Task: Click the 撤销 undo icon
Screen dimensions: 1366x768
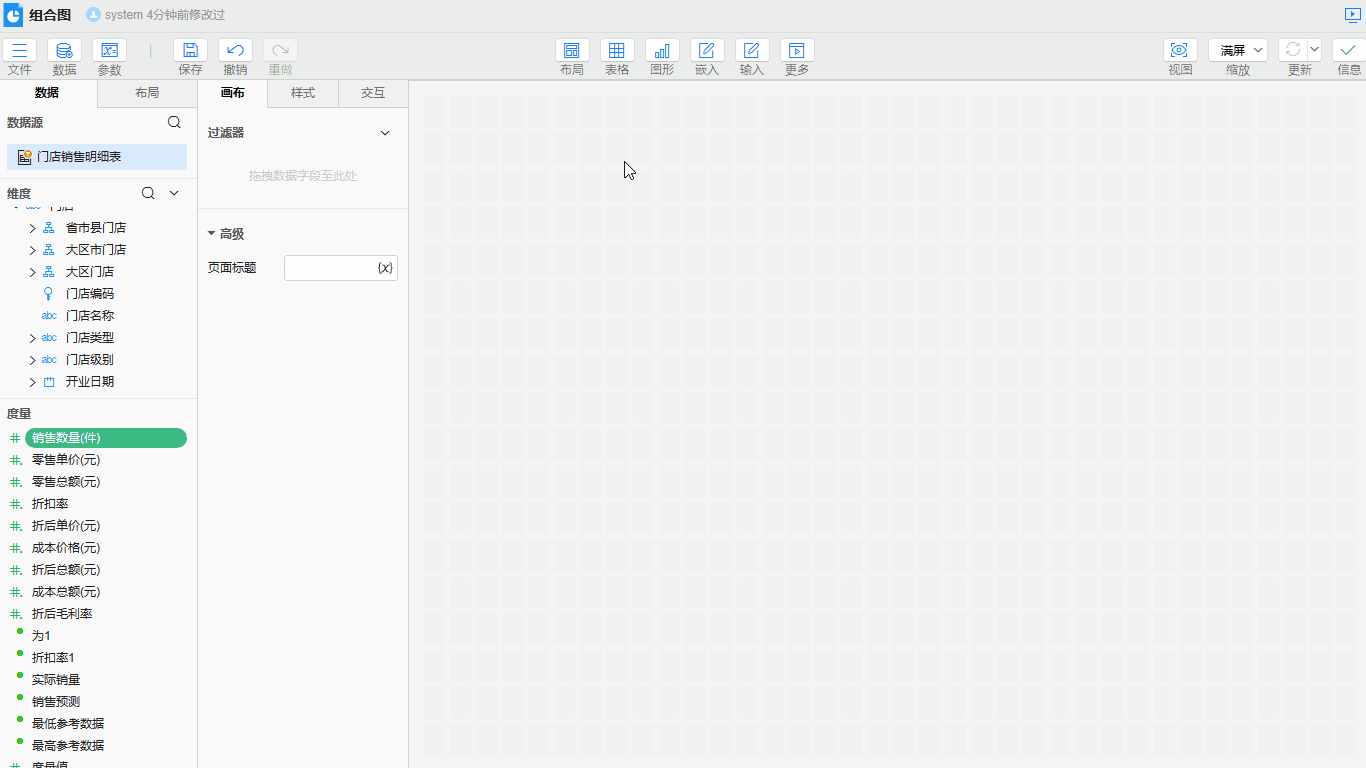Action: point(235,50)
